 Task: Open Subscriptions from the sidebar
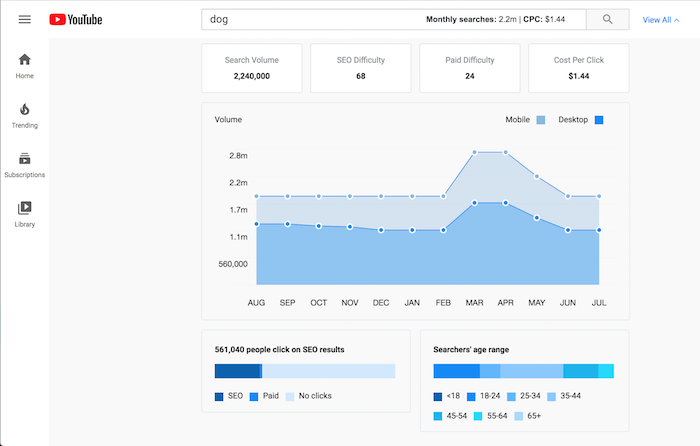click(x=25, y=164)
